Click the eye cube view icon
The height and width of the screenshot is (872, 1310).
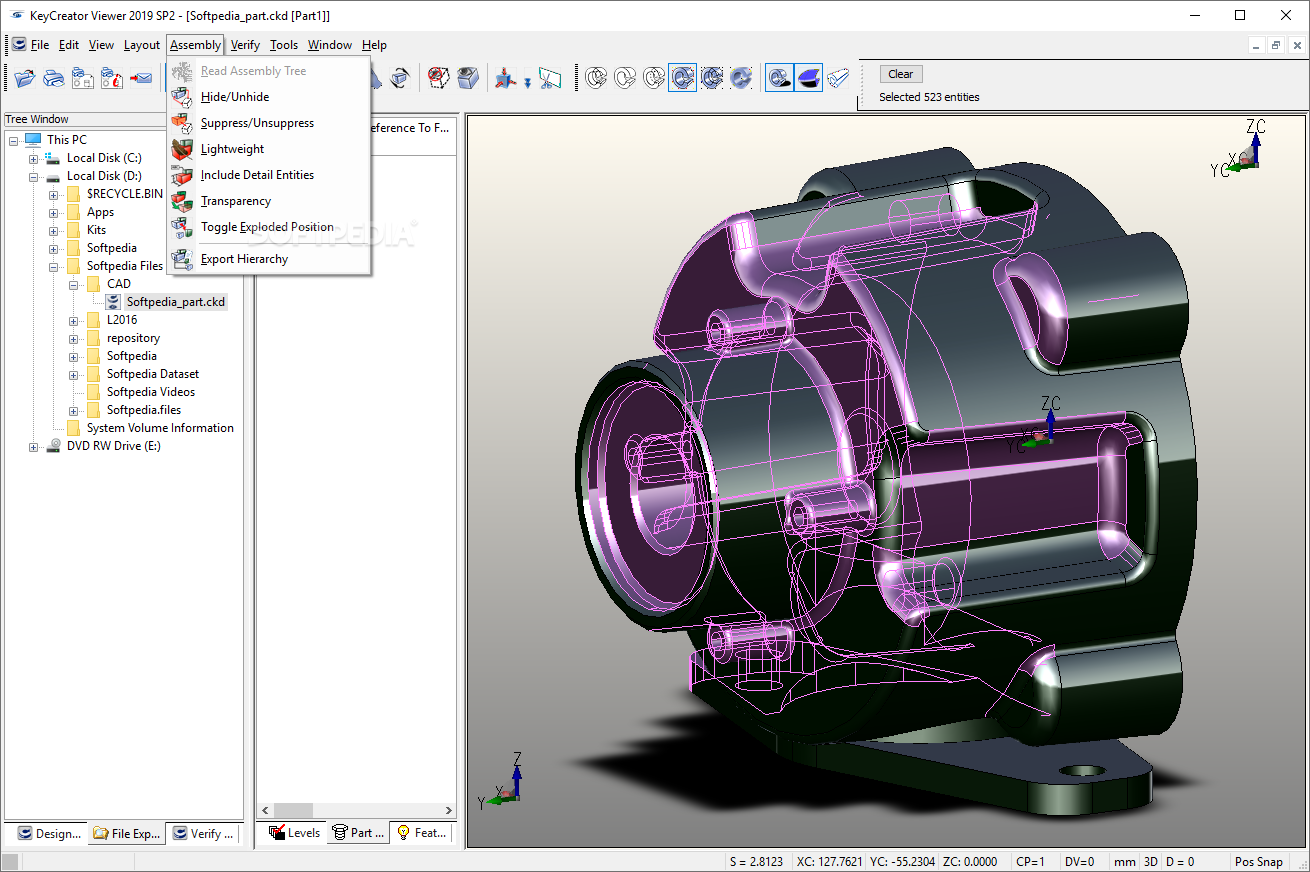(x=468, y=78)
